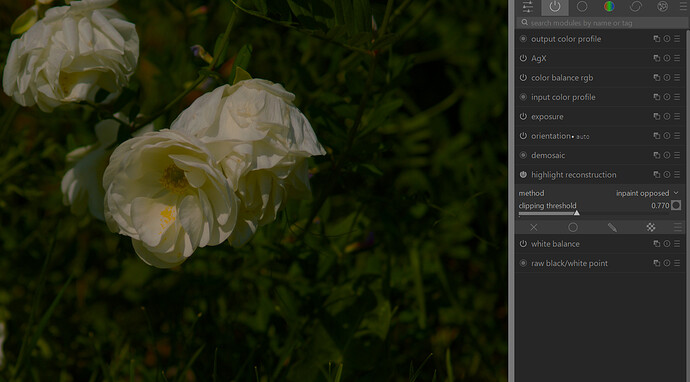
Task: Disable the AgX module
Action: [x=523, y=59]
